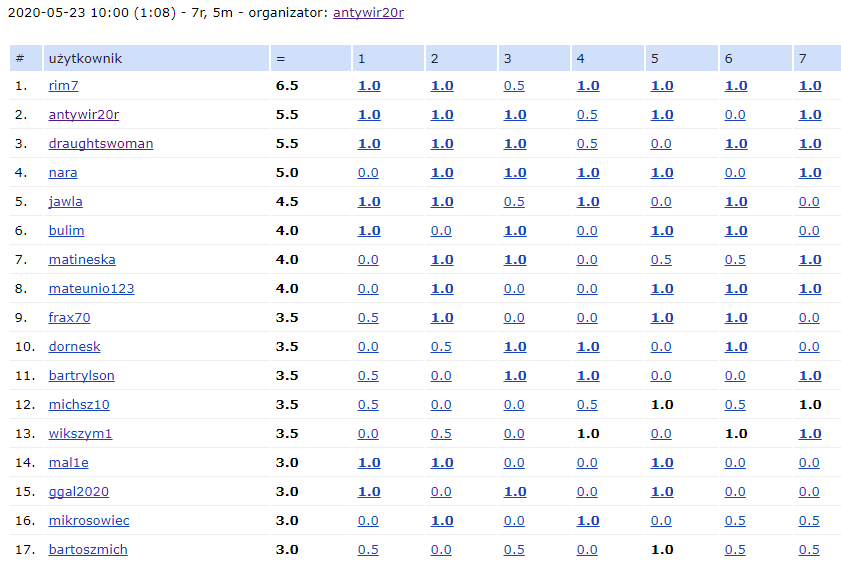Open organizer antywir20r profile link

368,13
